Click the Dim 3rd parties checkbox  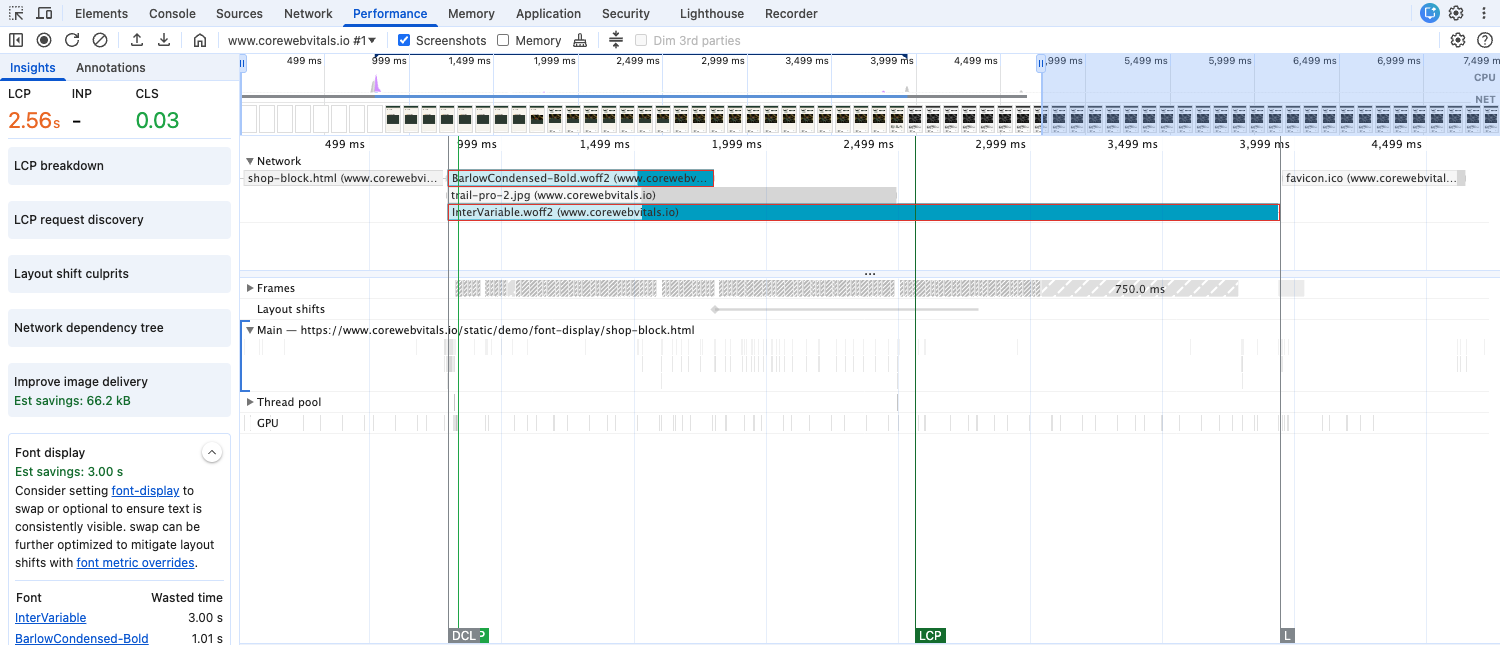pyautogui.click(x=641, y=40)
